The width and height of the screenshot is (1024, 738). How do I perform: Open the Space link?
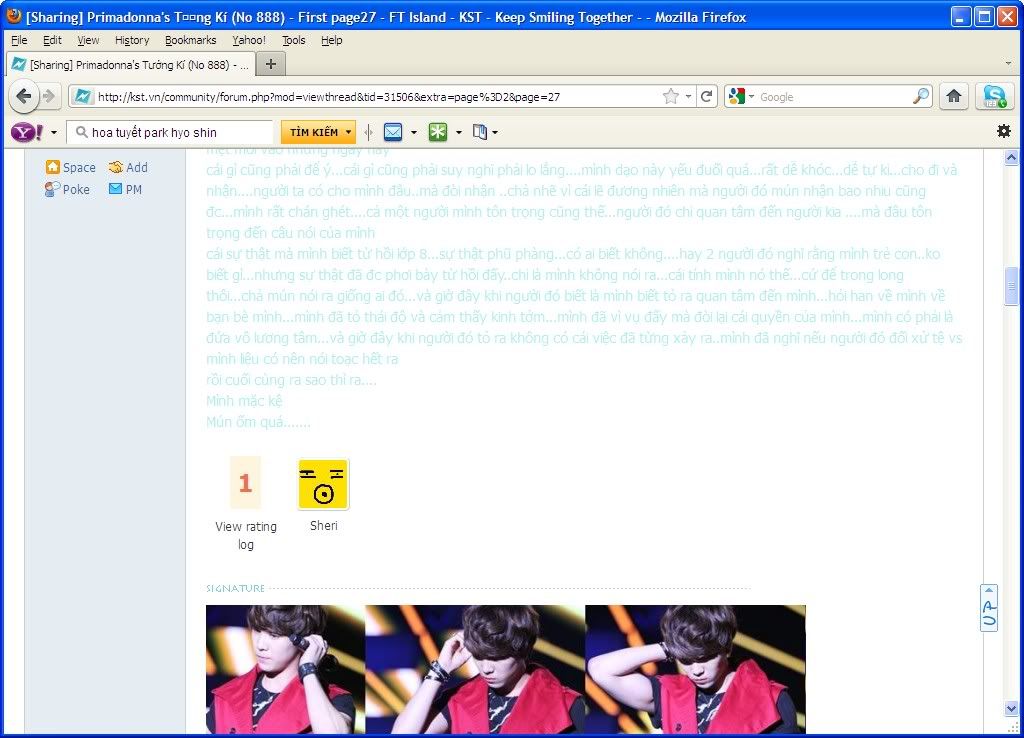79,168
